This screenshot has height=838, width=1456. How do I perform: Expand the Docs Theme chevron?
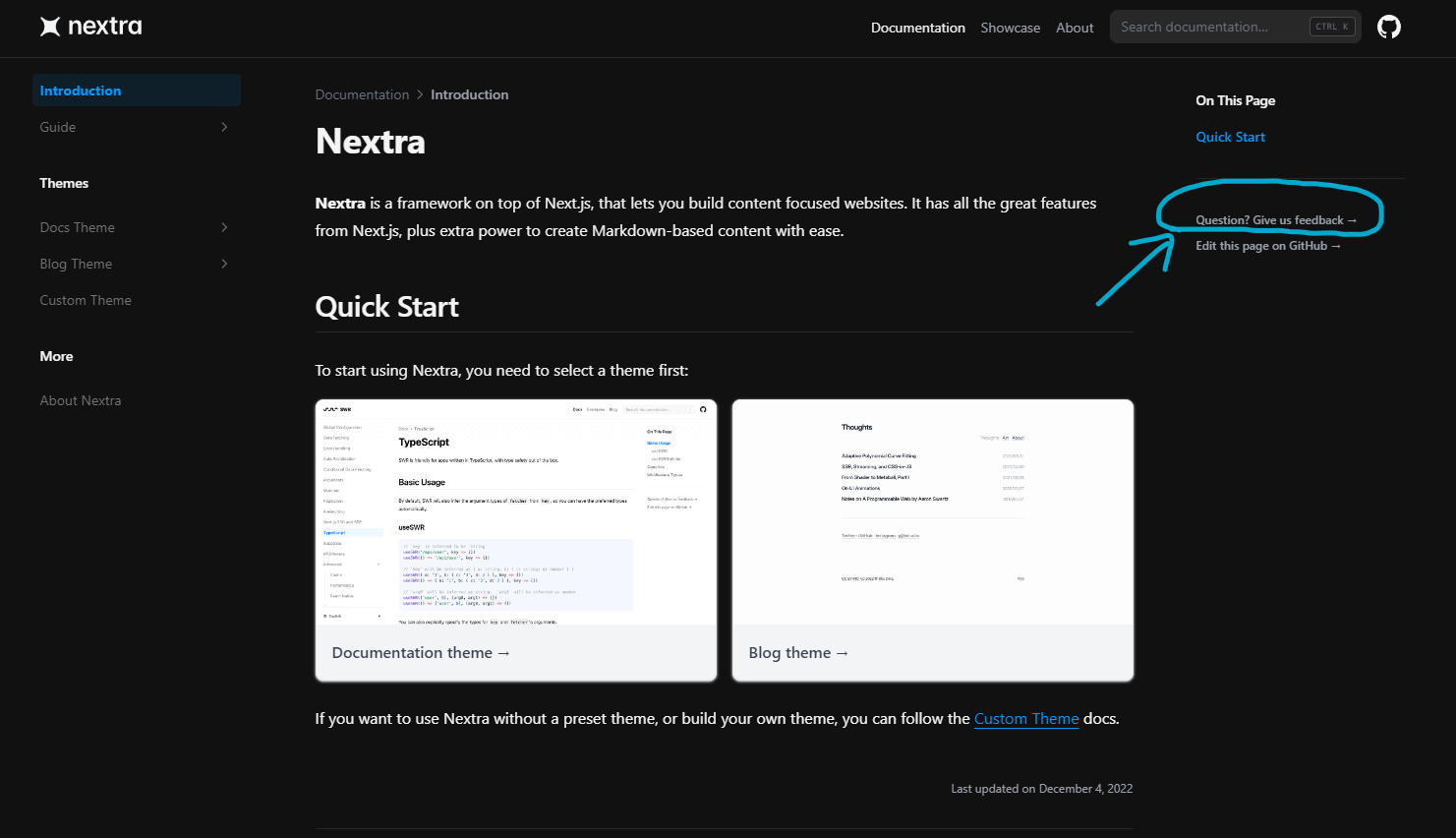(x=224, y=227)
